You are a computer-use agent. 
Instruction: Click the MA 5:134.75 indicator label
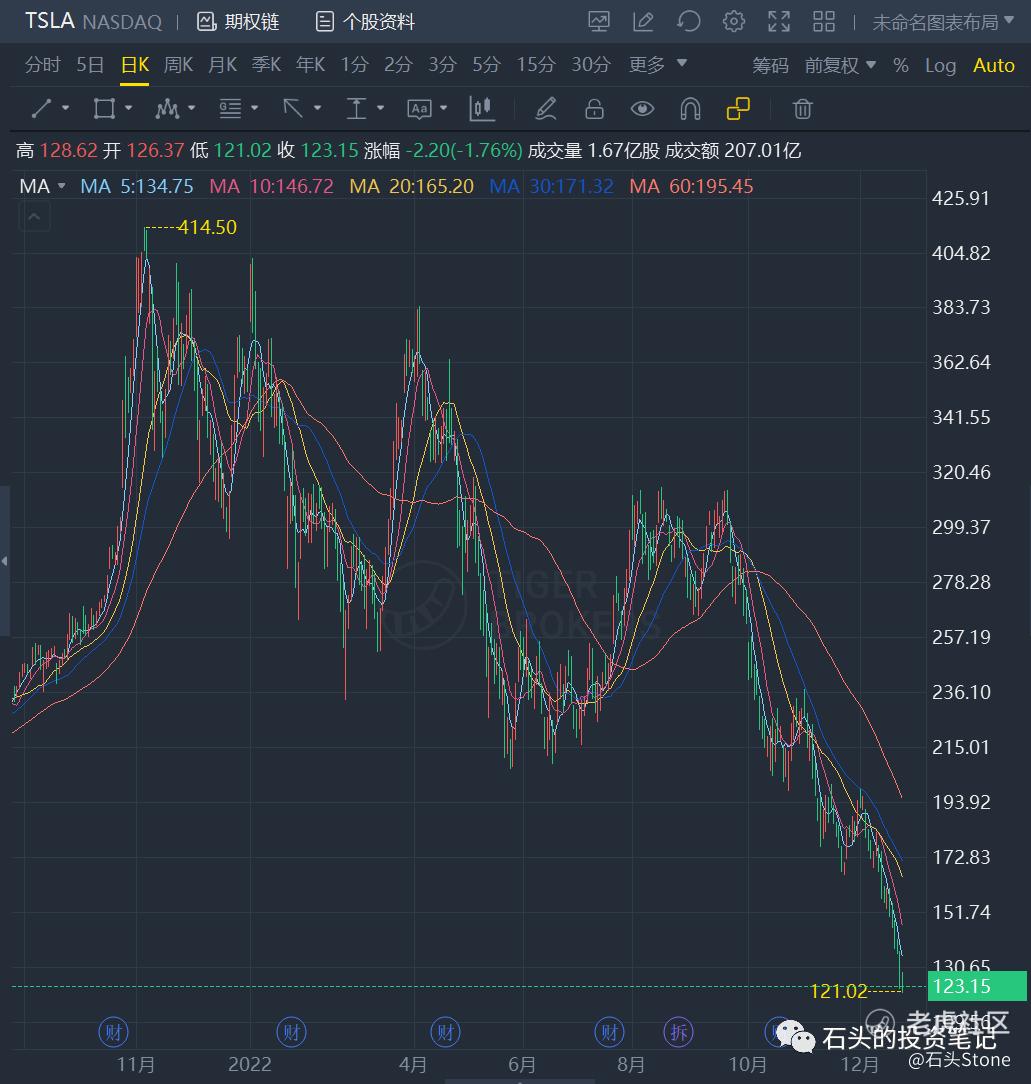137,186
